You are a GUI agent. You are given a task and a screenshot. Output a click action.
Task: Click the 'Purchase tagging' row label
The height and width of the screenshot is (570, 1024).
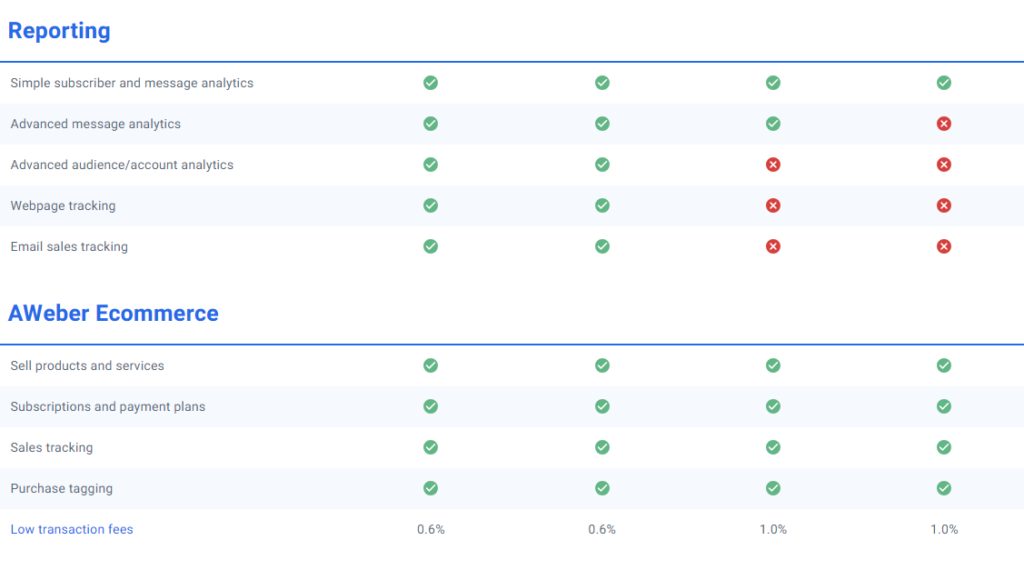tap(61, 488)
